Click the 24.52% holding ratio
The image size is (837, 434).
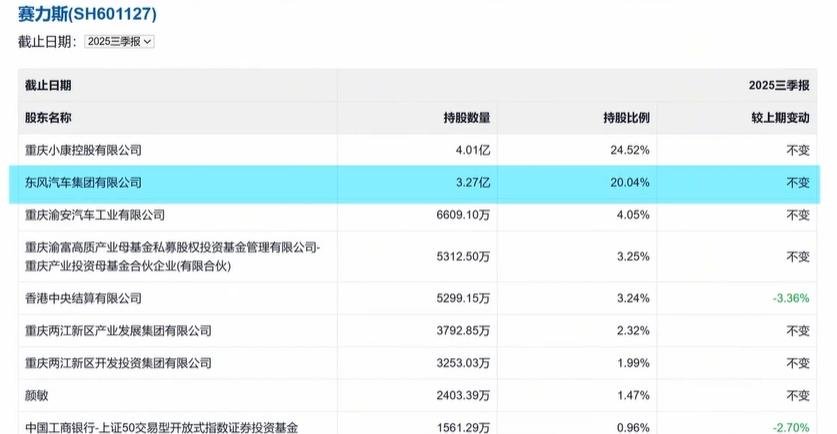click(630, 151)
